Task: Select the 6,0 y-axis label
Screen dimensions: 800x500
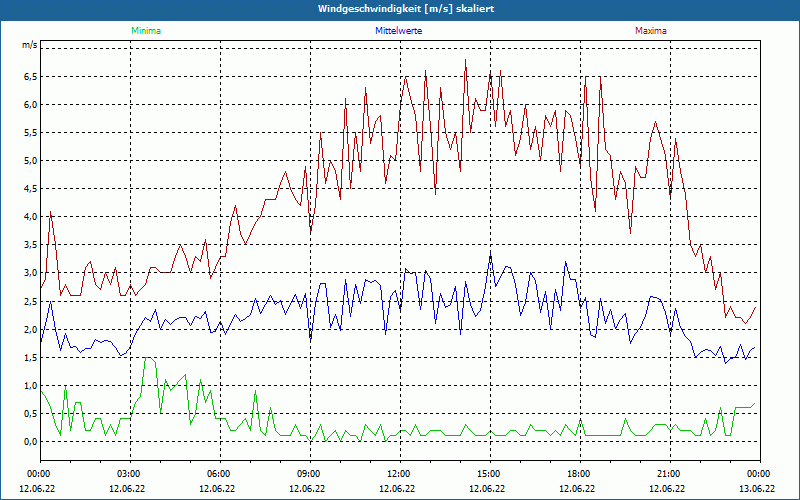Action: pyautogui.click(x=30, y=105)
